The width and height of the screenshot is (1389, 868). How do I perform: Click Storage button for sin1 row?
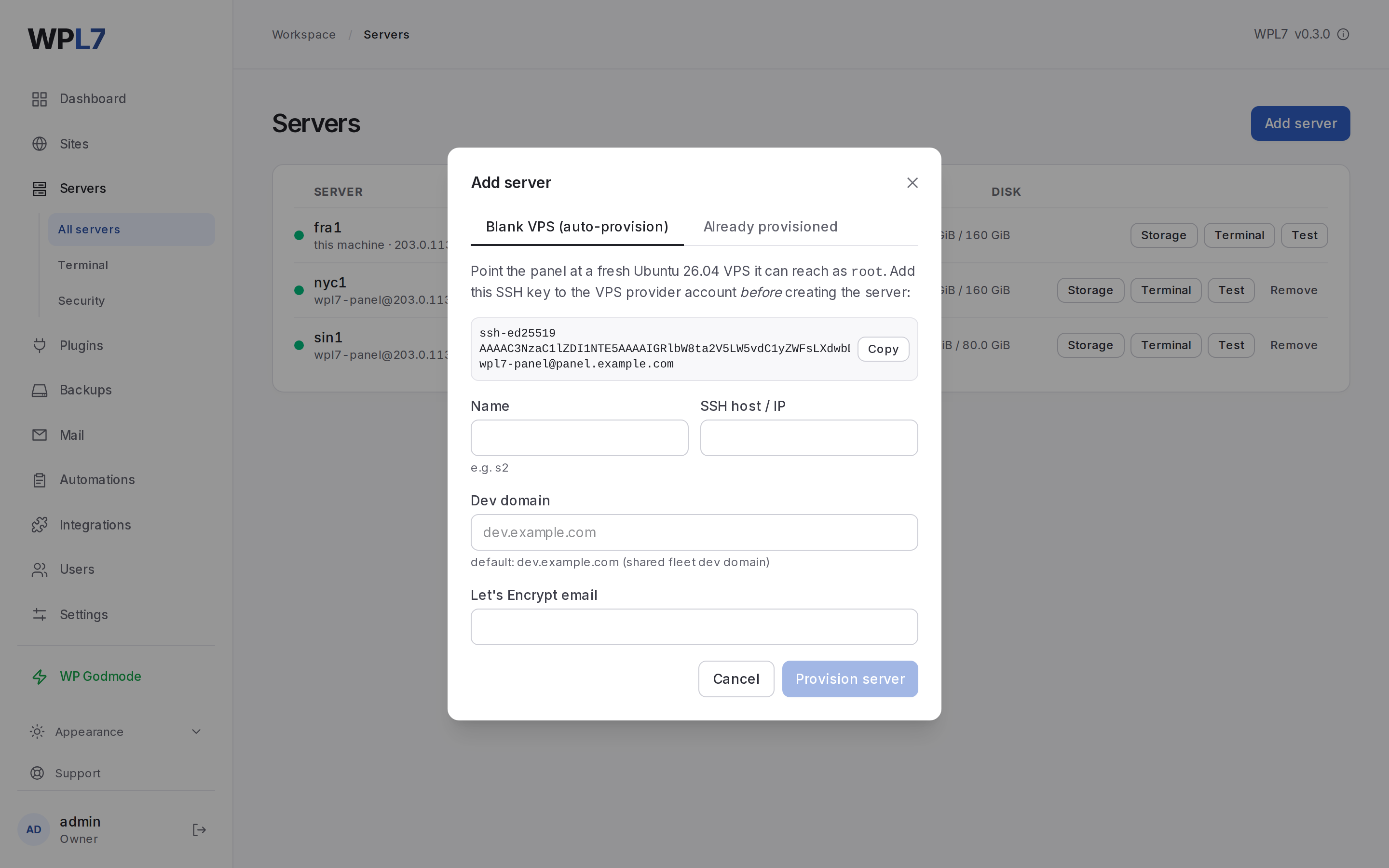(x=1090, y=345)
